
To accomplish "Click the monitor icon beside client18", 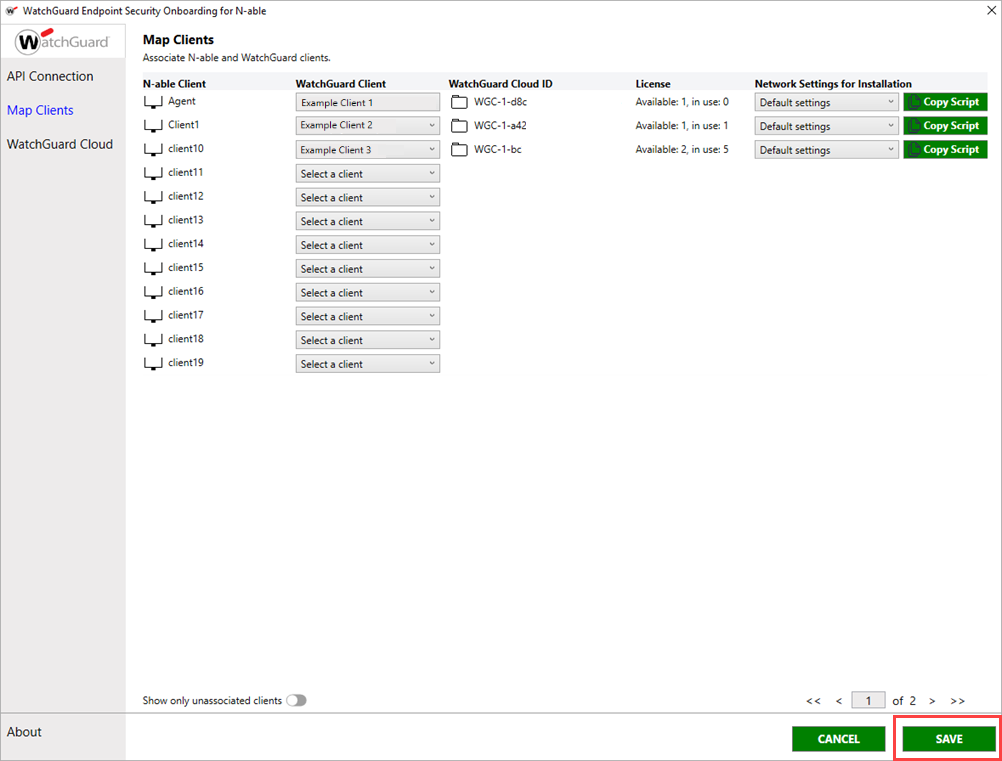I will (x=153, y=339).
